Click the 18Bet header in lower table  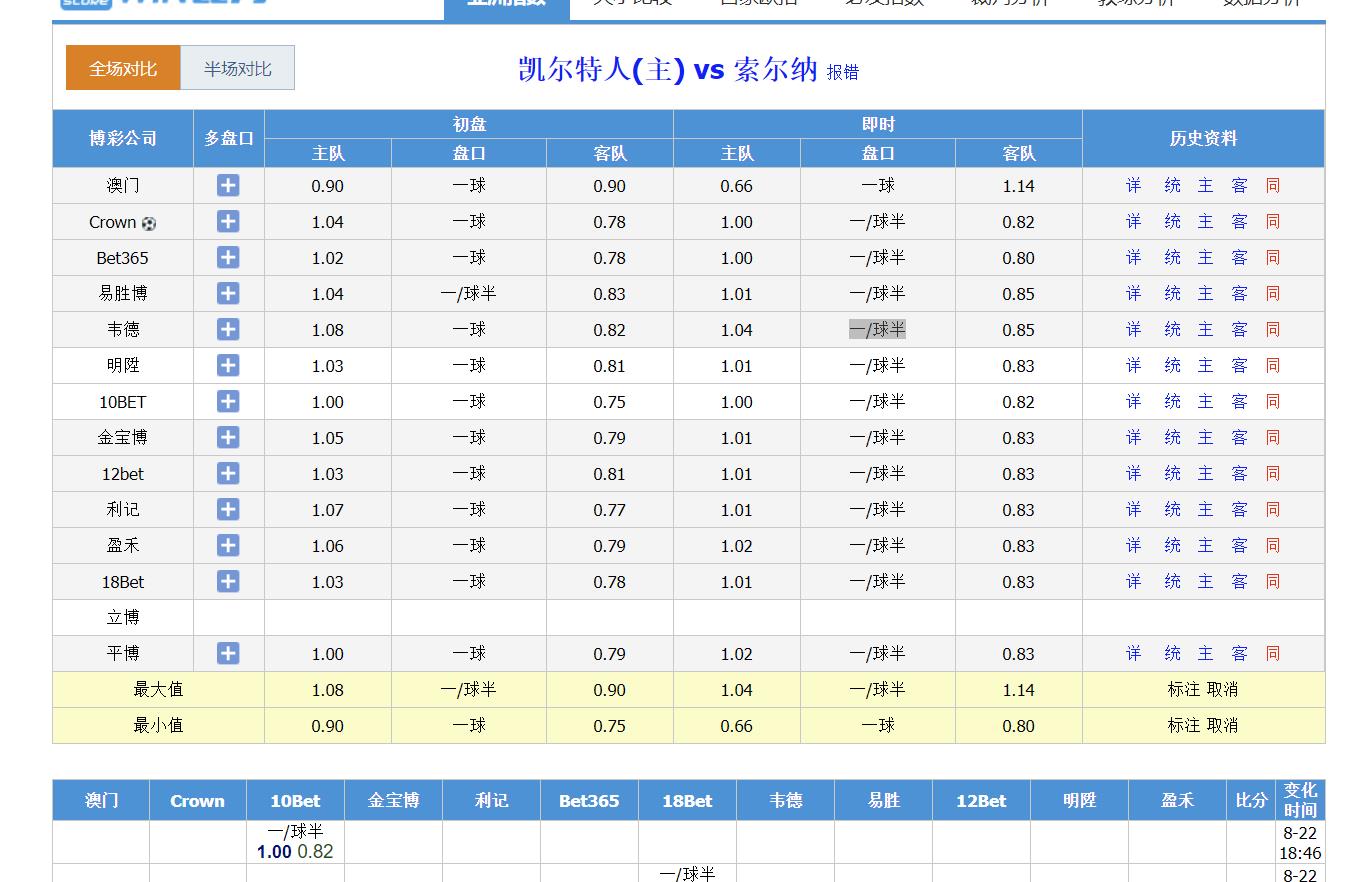(x=687, y=800)
